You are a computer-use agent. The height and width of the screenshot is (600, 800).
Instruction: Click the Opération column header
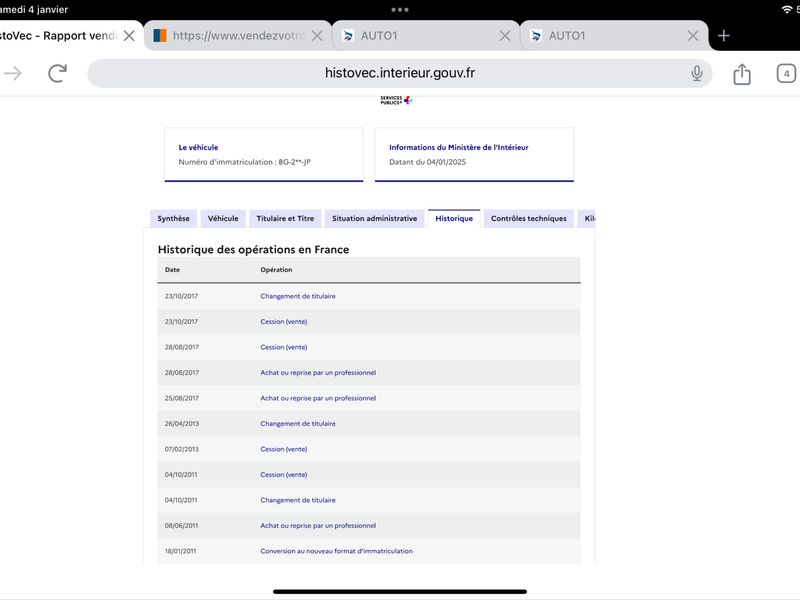(x=276, y=269)
